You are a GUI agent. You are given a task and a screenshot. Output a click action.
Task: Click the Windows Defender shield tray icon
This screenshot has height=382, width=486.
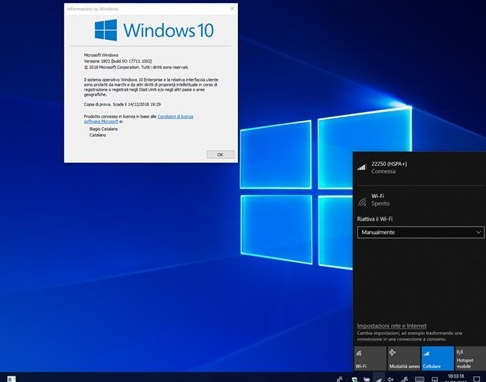(354, 379)
